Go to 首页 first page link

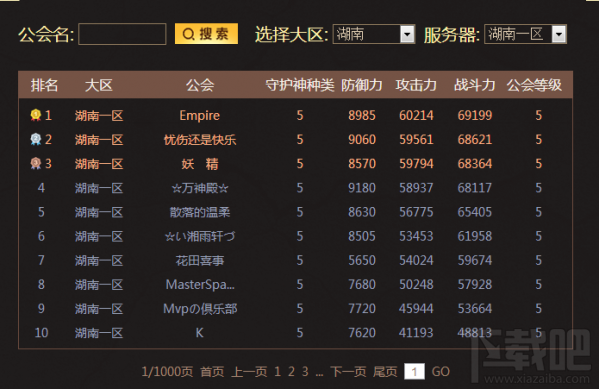pyautogui.click(x=212, y=371)
